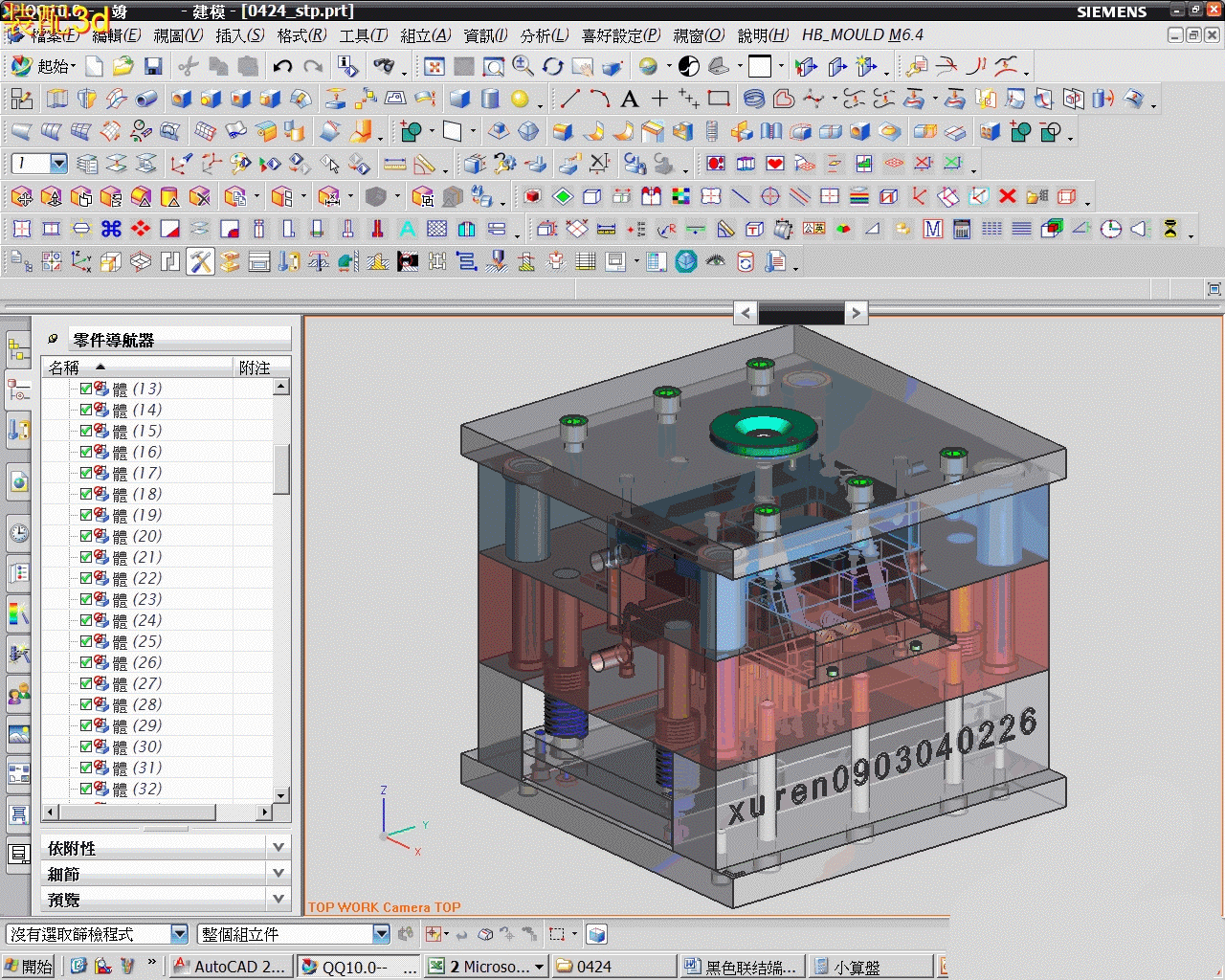Click the Text 'A' tool icon
This screenshot has width=1225, height=980.
pyautogui.click(x=629, y=99)
